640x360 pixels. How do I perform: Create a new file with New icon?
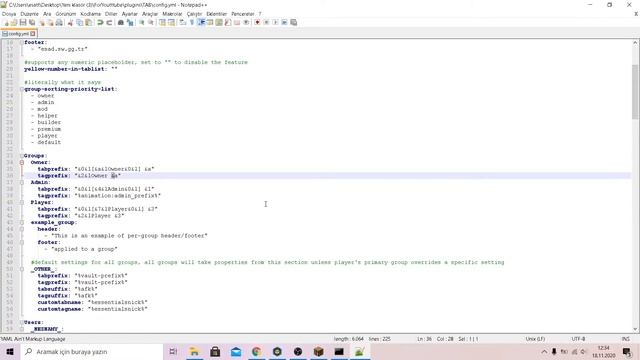click(6, 22)
